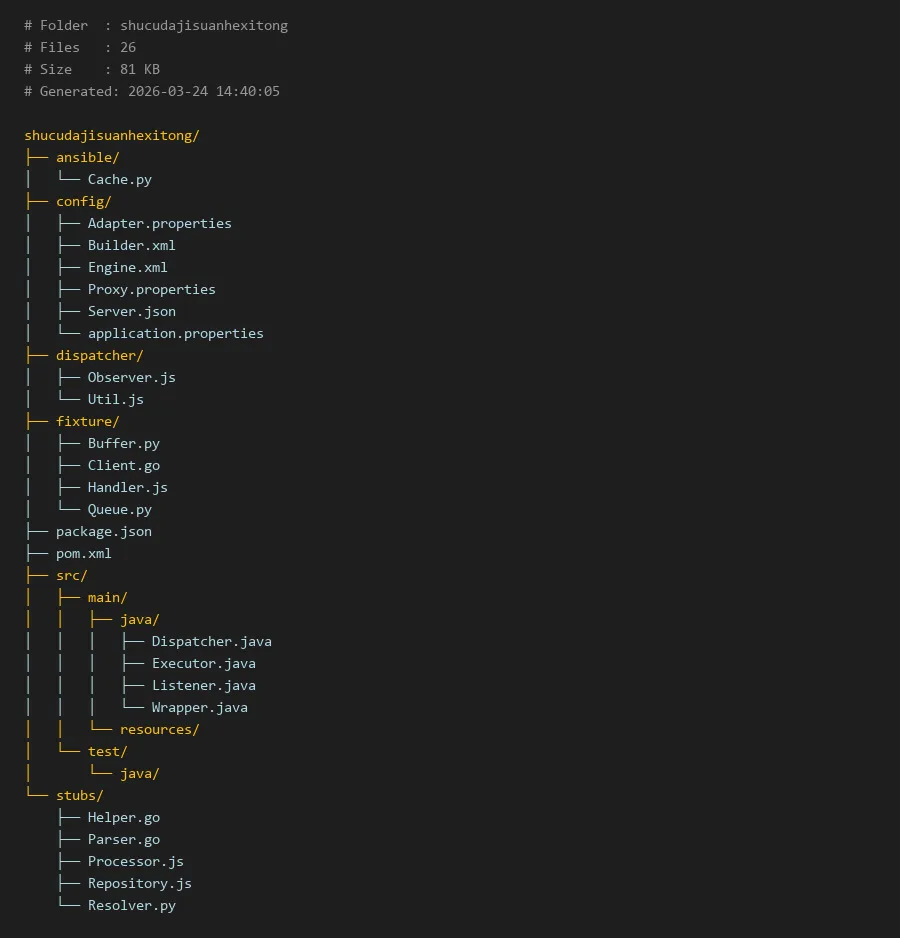900x938 pixels.
Task: Open the pom.xml file
Action: (x=84, y=553)
